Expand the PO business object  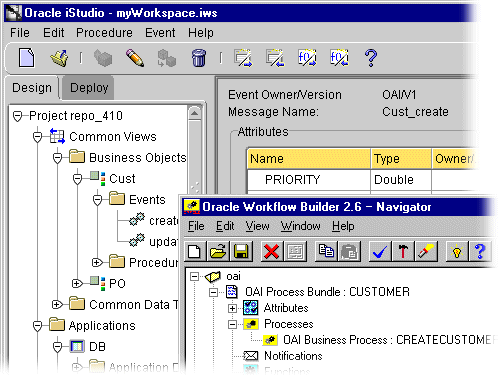pos(77,284)
